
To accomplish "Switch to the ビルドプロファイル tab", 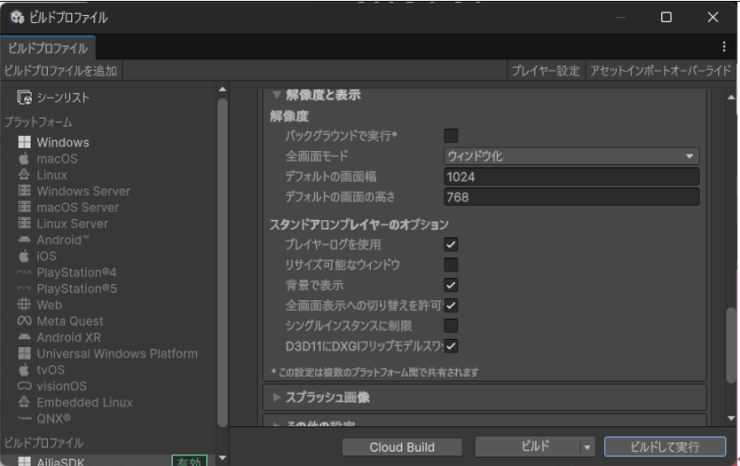I will pyautogui.click(x=47, y=47).
